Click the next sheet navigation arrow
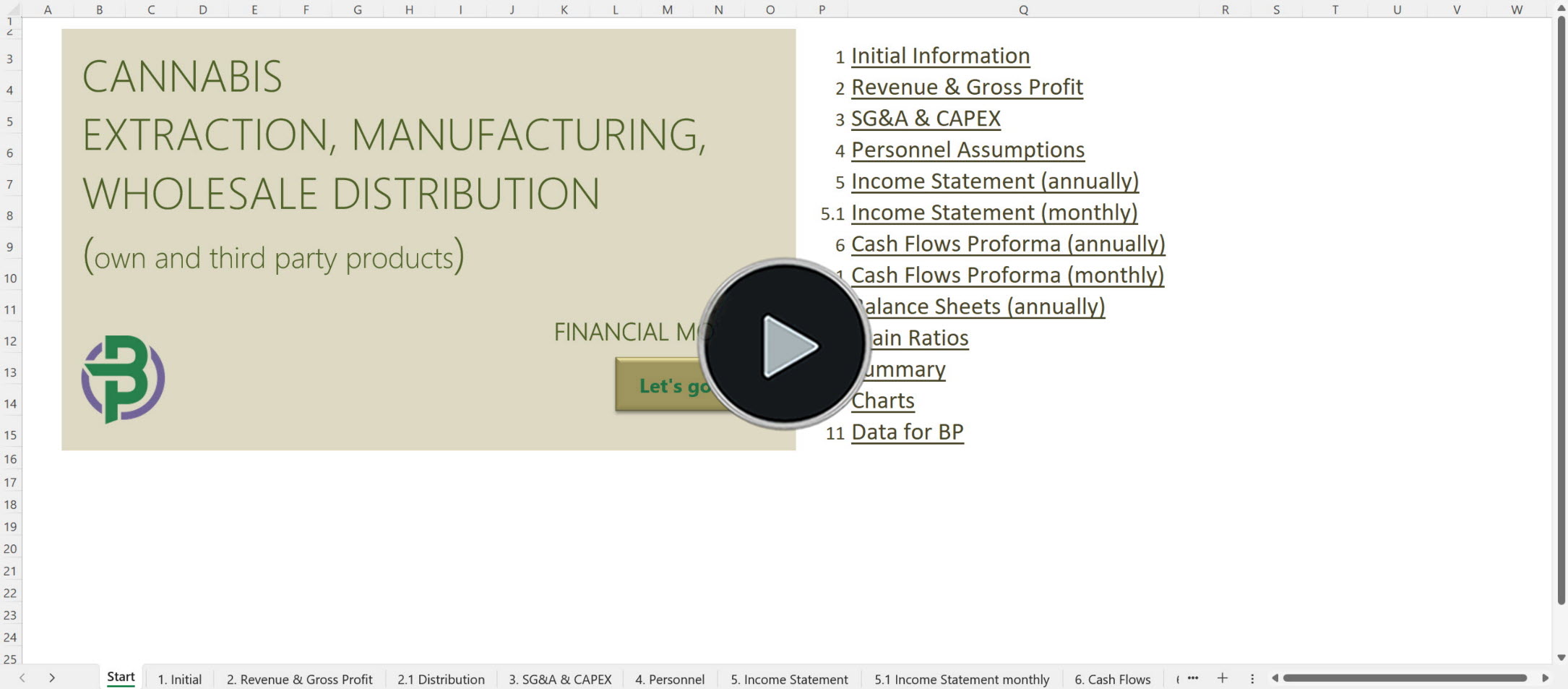The height and width of the screenshot is (689, 1568). [x=51, y=678]
